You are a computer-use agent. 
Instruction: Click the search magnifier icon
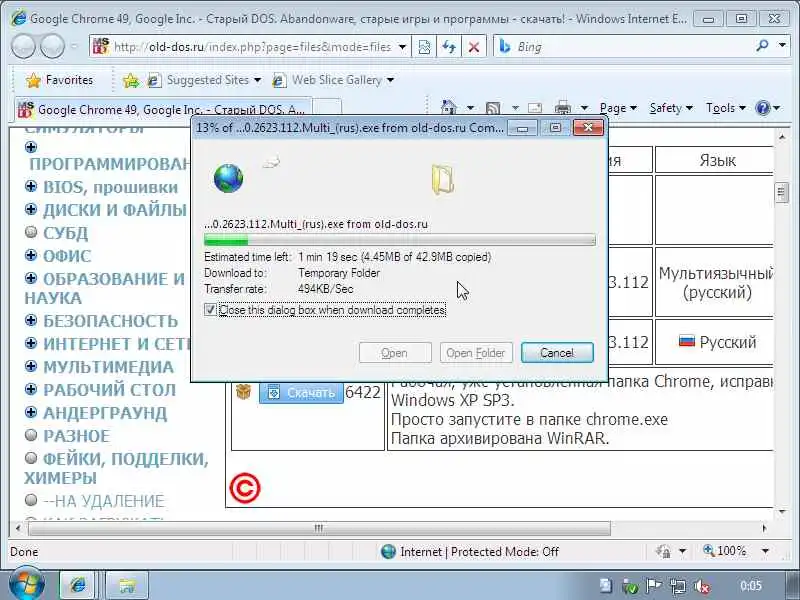coord(762,46)
